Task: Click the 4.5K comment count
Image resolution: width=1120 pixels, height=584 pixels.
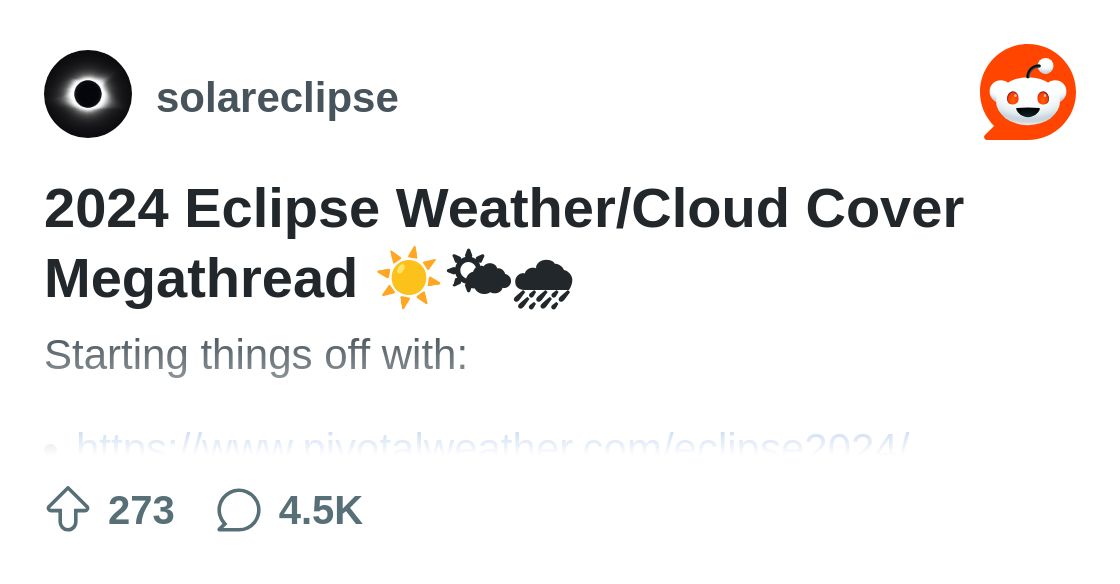Action: point(320,510)
